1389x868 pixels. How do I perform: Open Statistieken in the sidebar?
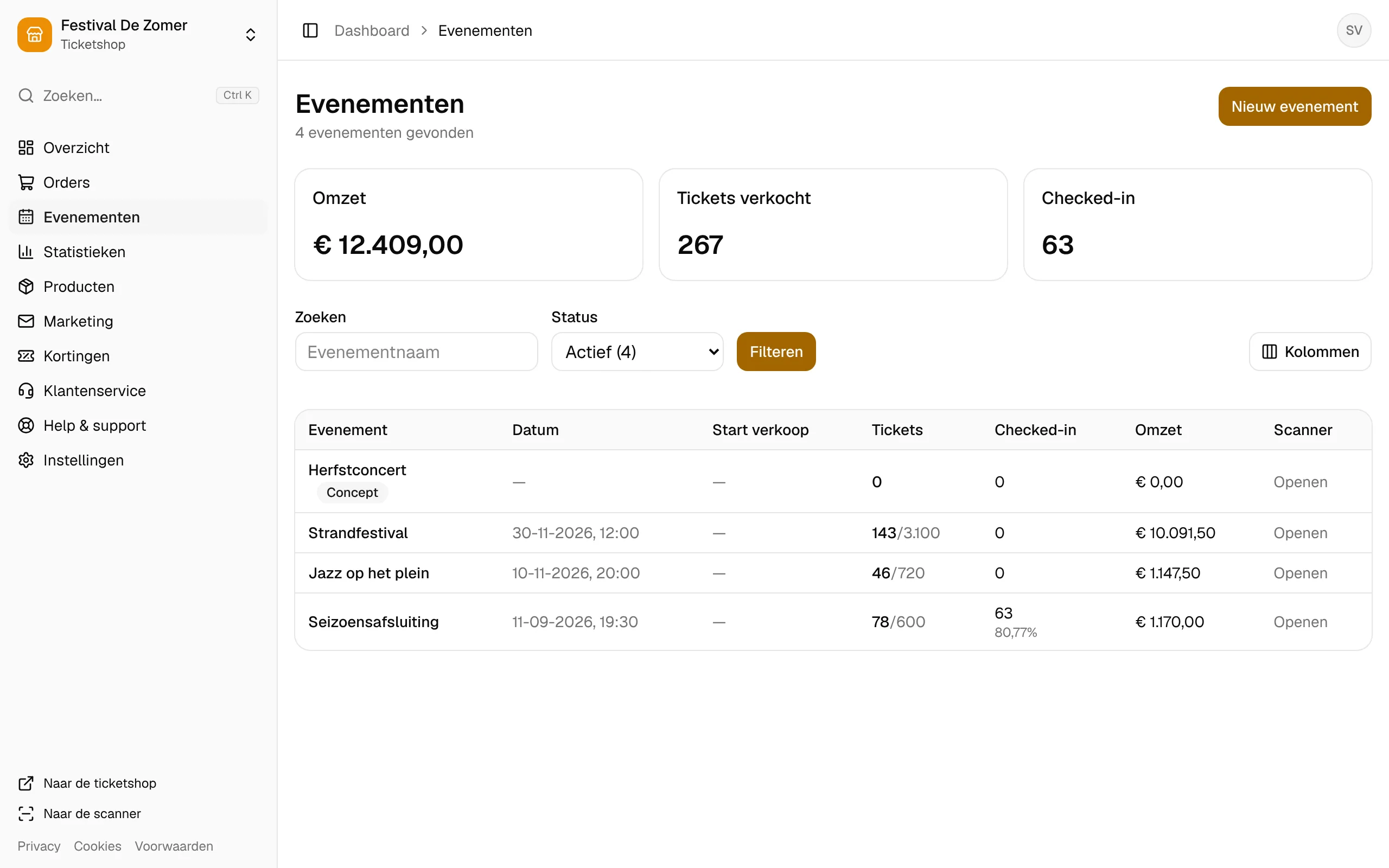pos(138,252)
